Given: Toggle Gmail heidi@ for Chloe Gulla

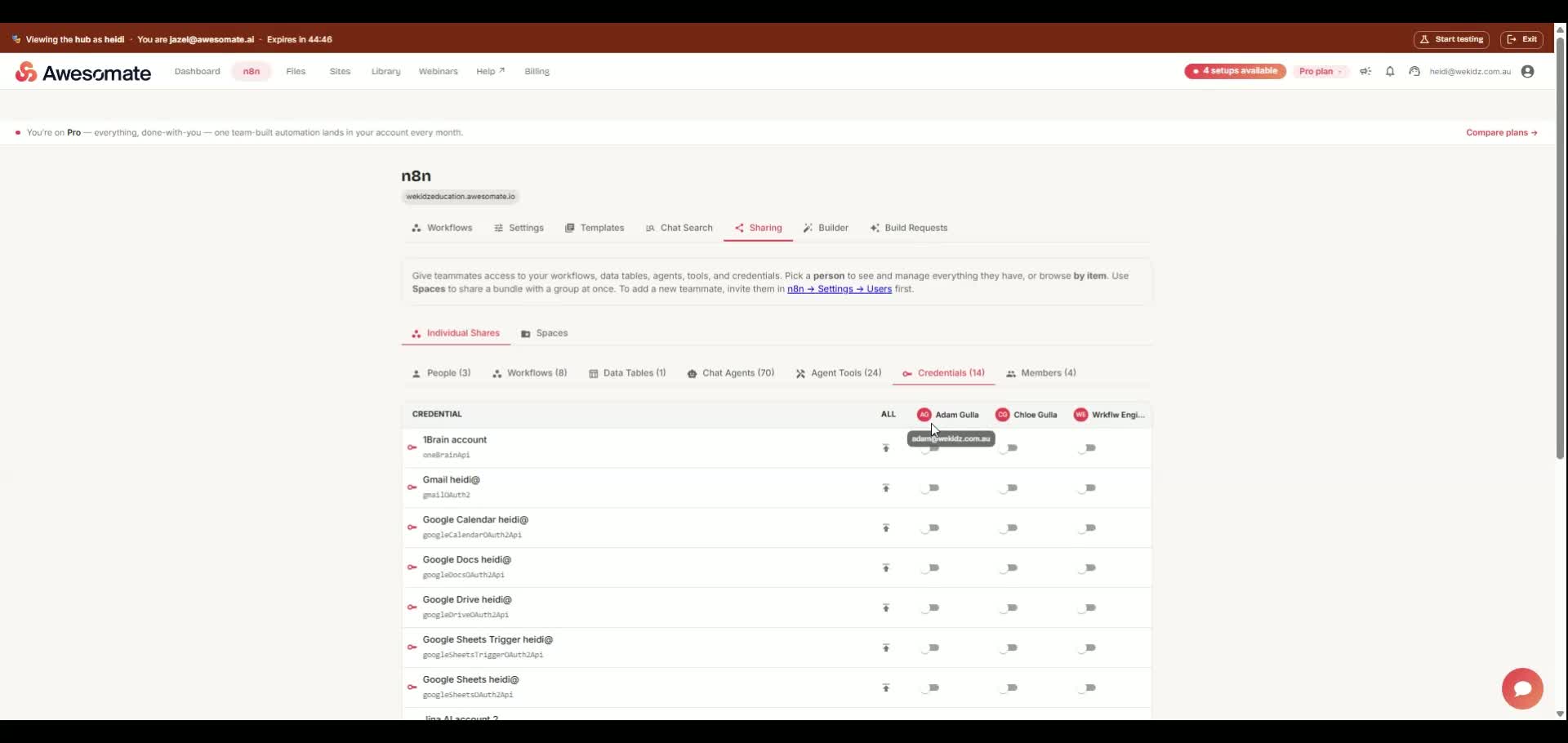Looking at the screenshot, I should (1009, 488).
